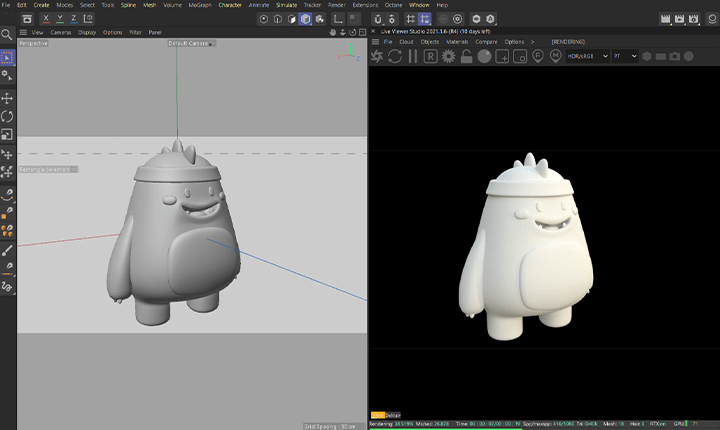Open the Render menu

tap(337, 5)
